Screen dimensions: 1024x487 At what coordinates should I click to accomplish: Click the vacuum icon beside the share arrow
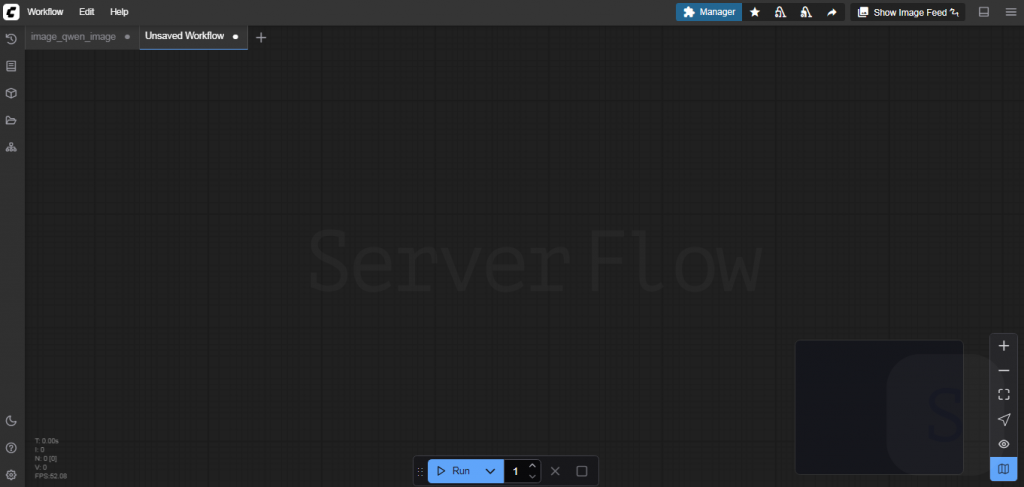pos(806,12)
